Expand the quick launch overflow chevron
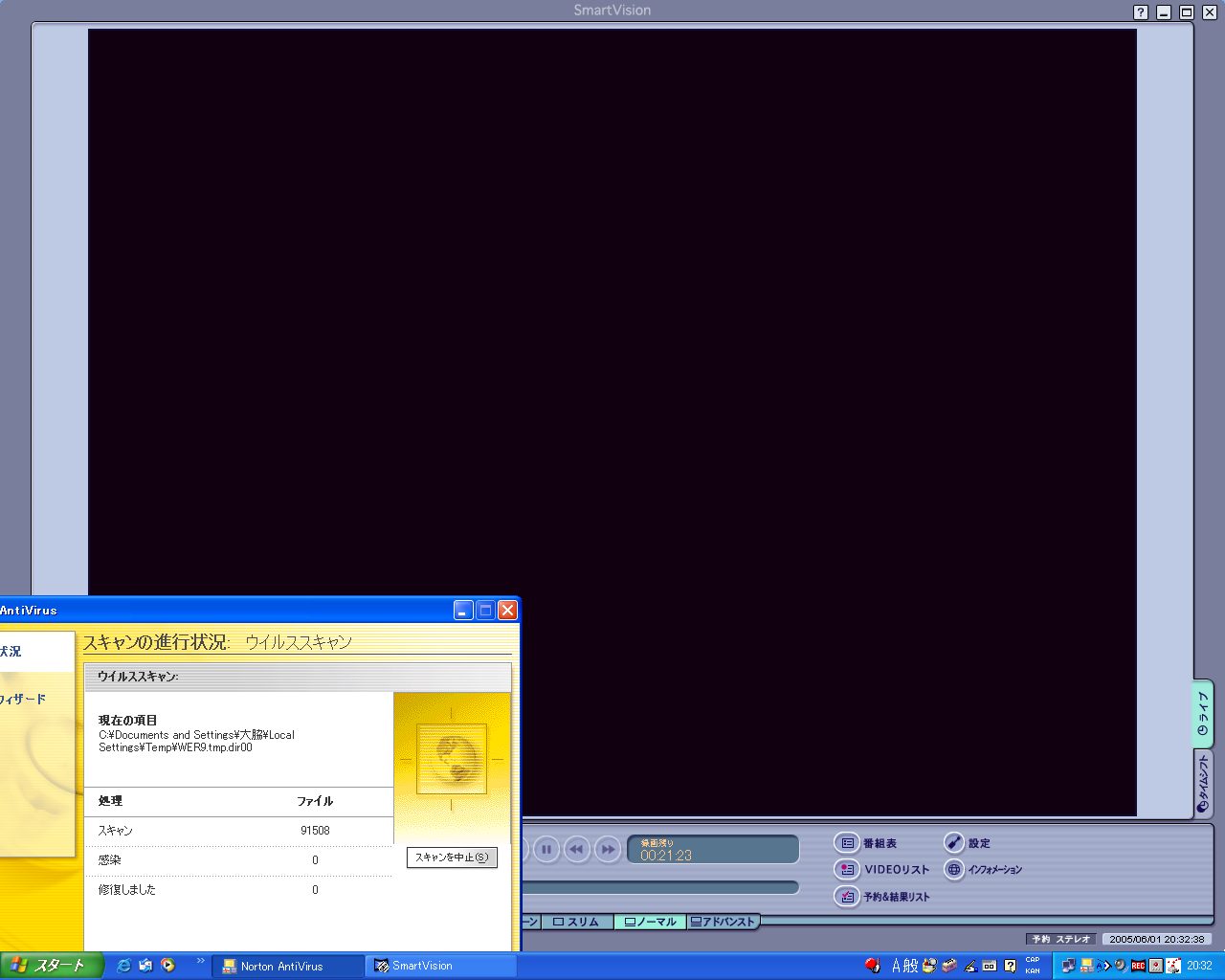The image size is (1225, 980). coord(200,961)
